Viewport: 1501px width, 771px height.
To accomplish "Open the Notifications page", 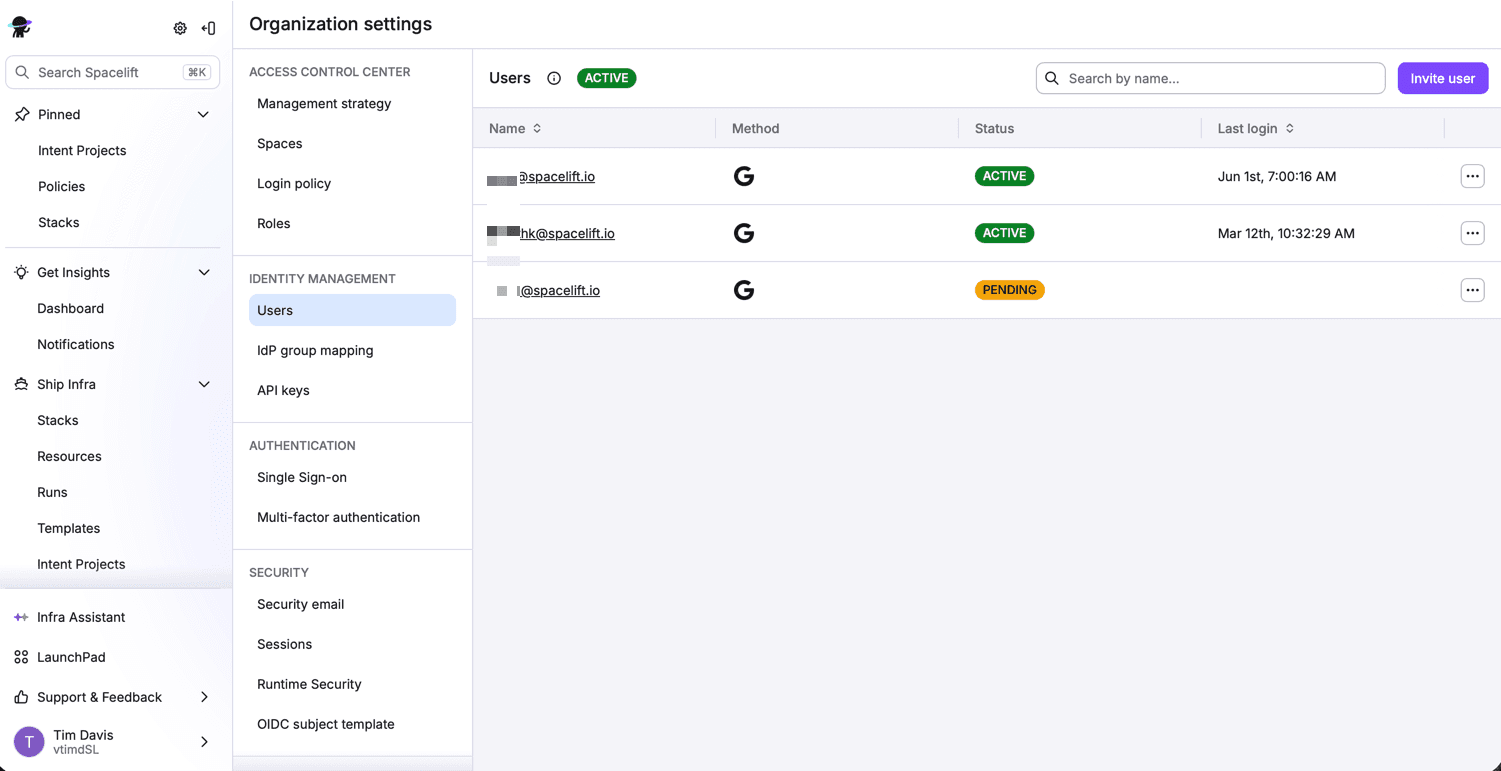I will [x=75, y=344].
